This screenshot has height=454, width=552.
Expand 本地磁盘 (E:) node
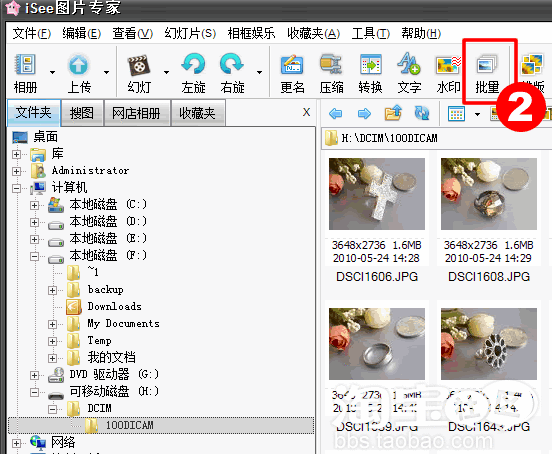pyautogui.click(x=34, y=239)
